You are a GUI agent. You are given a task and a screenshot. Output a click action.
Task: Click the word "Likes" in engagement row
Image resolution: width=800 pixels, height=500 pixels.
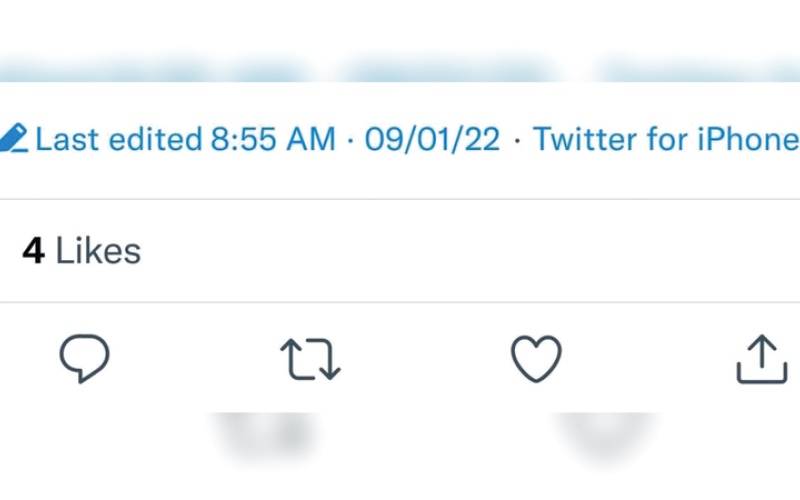click(98, 251)
